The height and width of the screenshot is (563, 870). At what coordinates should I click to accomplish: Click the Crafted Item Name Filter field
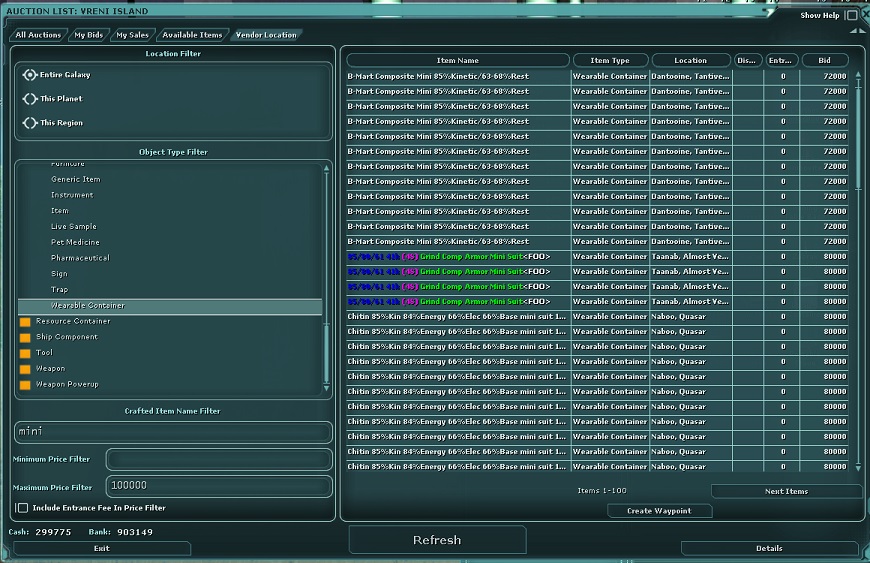[x=173, y=432]
